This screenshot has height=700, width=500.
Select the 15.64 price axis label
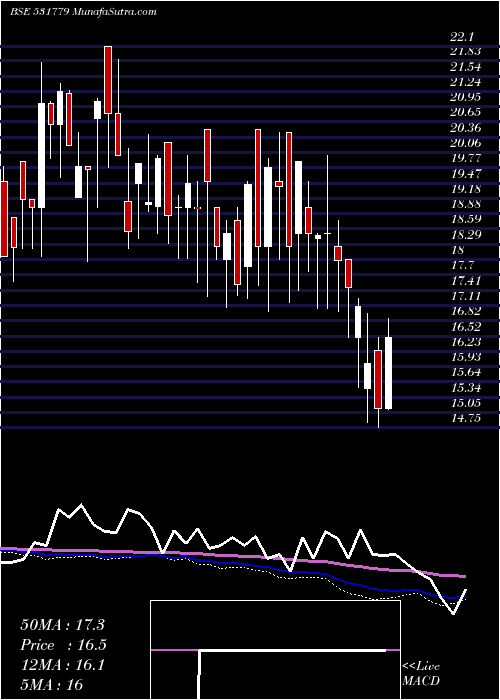coord(465,373)
